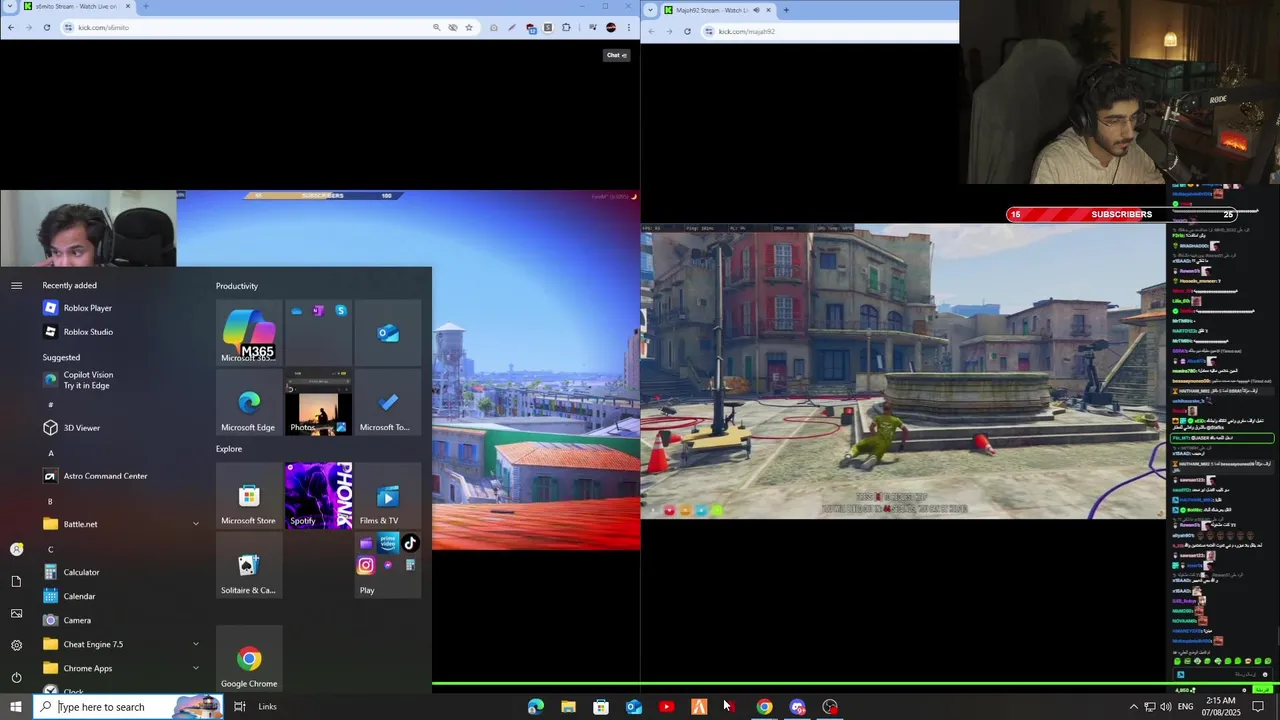
Task: Open Chrome three-dot menu in s6mito window
Action: 628,27
